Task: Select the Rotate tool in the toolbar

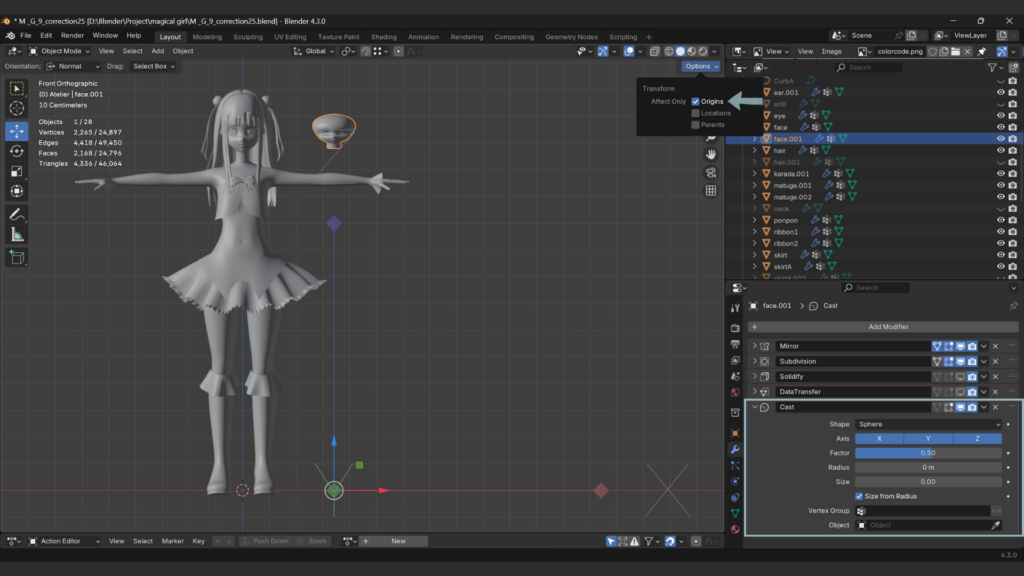Action: pyautogui.click(x=17, y=151)
